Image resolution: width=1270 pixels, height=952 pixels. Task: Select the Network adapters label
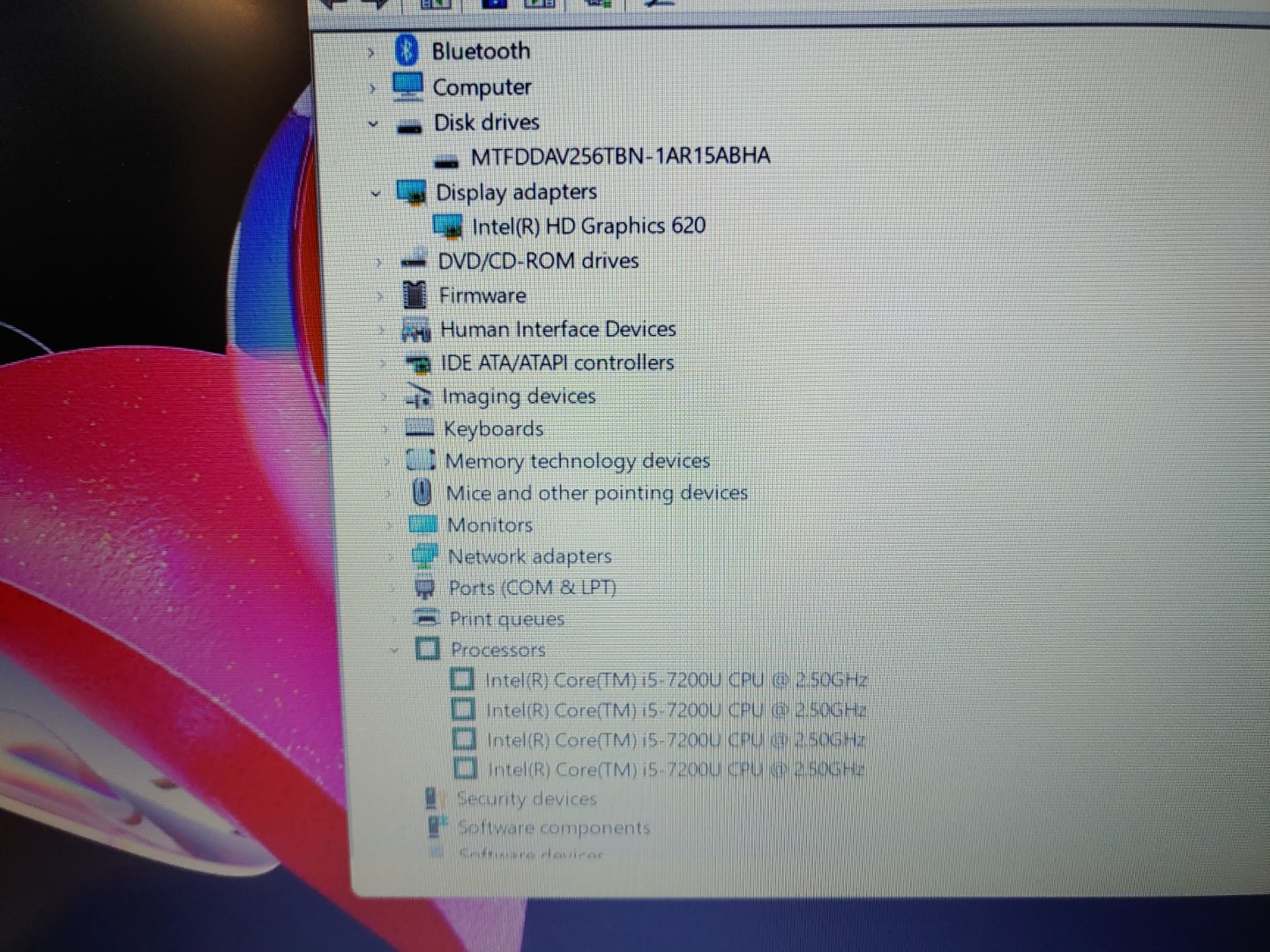click(x=529, y=556)
